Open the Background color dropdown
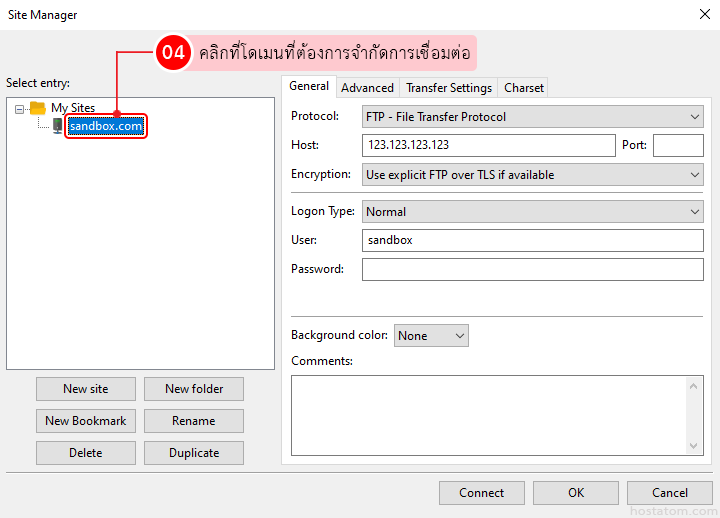Screen dimensions: 720x518 pos(431,336)
